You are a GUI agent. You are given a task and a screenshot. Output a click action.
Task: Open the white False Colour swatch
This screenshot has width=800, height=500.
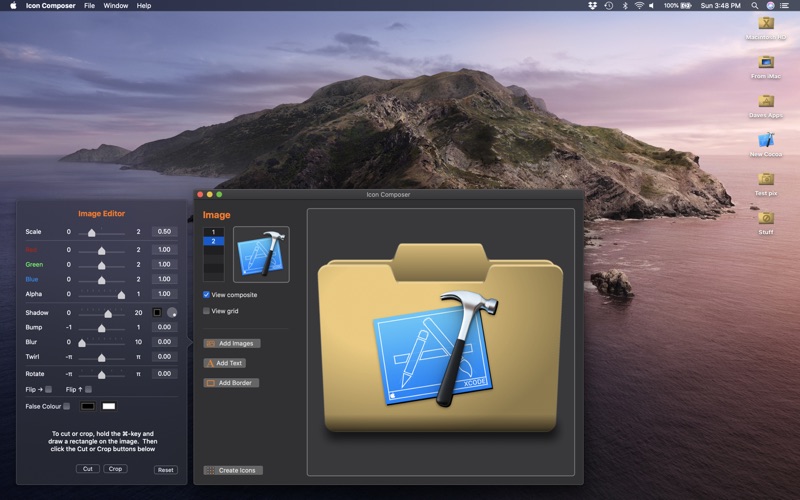pos(109,406)
